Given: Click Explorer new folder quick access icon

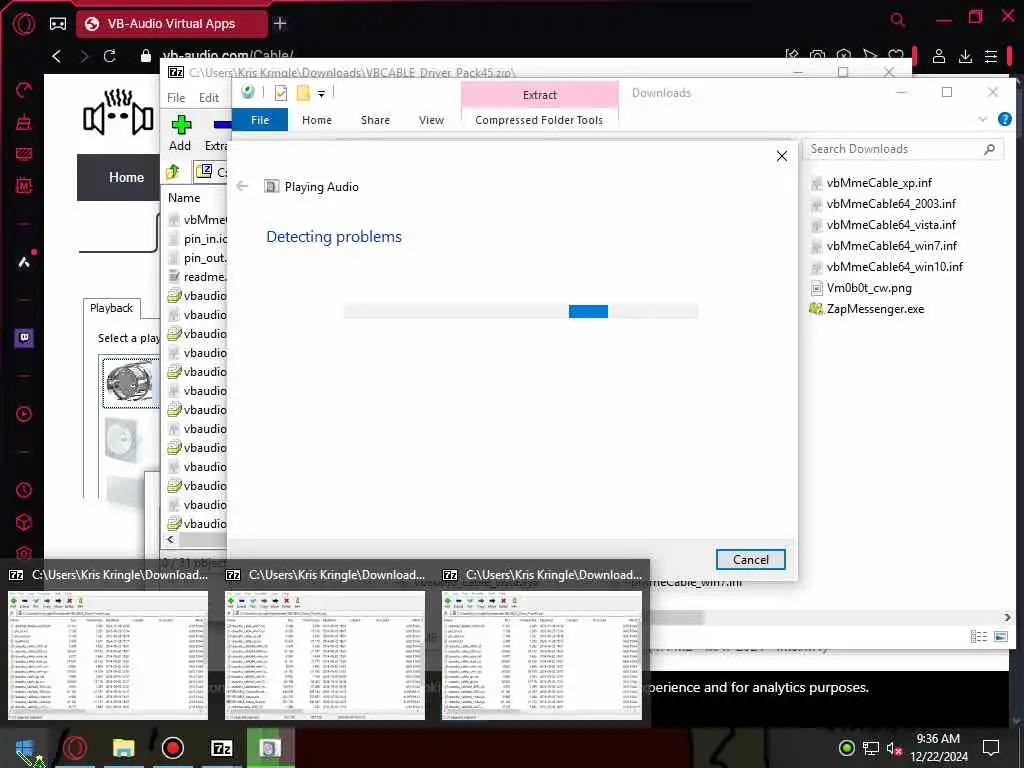Looking at the screenshot, I should (x=303, y=93).
